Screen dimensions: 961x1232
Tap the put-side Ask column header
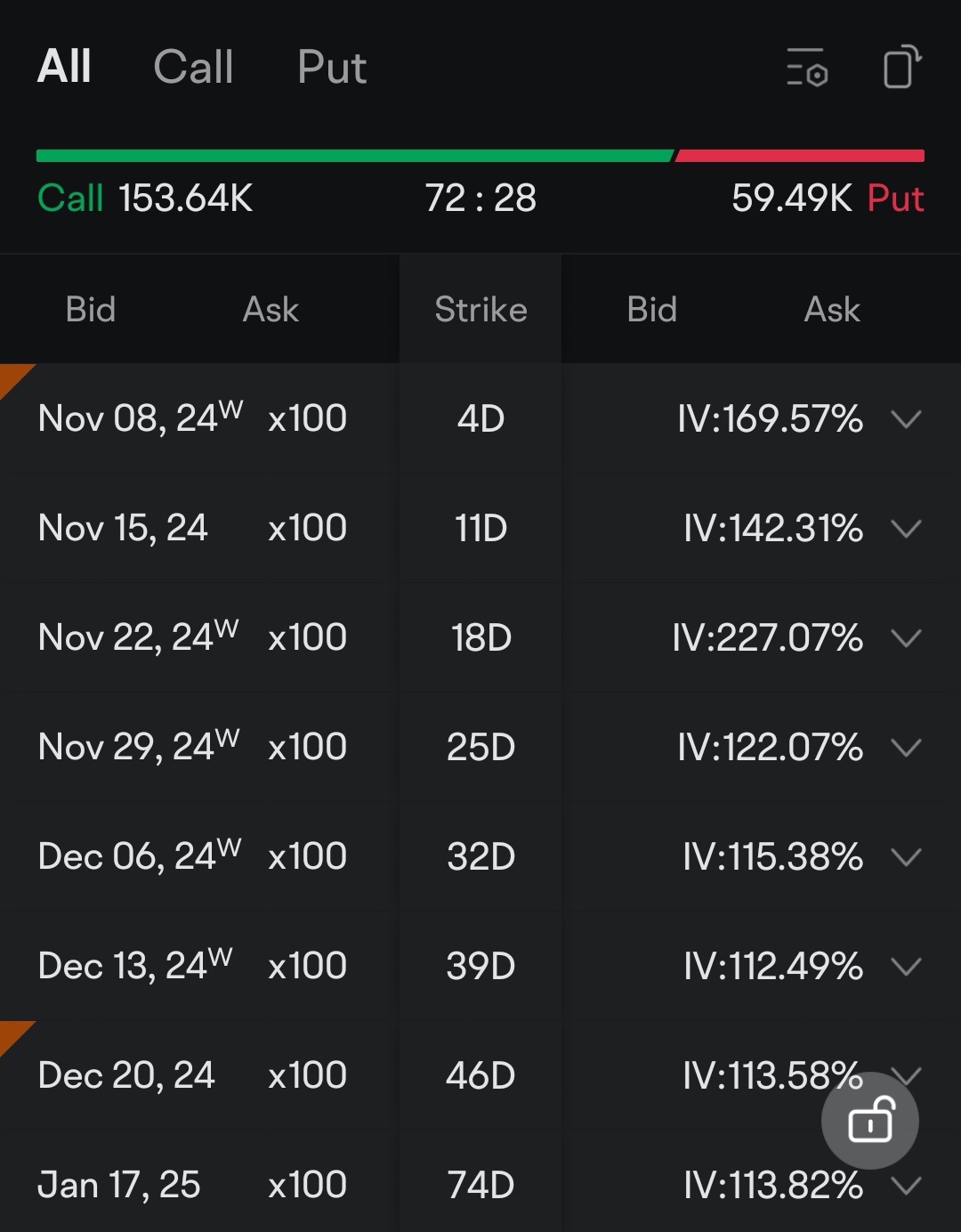pyautogui.click(x=832, y=310)
